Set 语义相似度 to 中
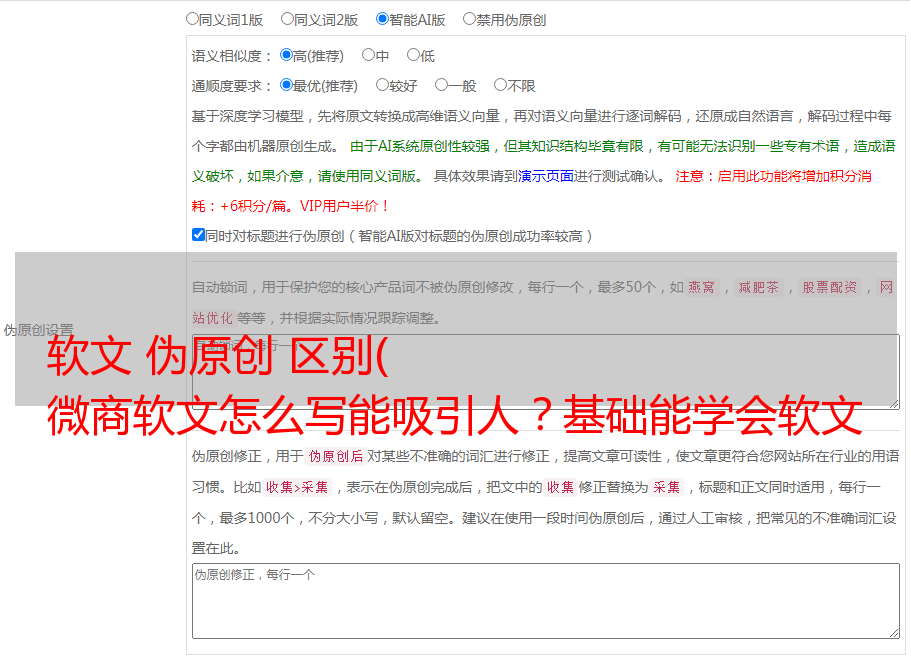Image resolution: width=911 pixels, height=658 pixels. point(368,55)
